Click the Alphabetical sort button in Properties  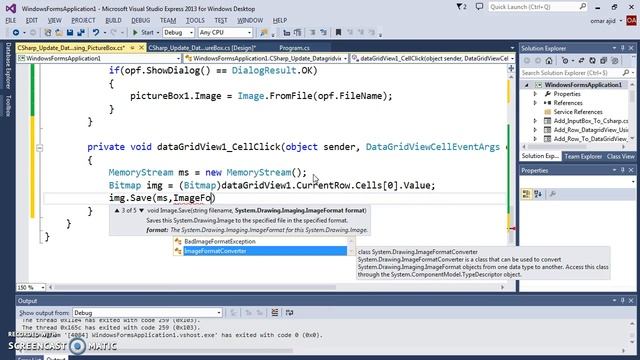point(538,194)
